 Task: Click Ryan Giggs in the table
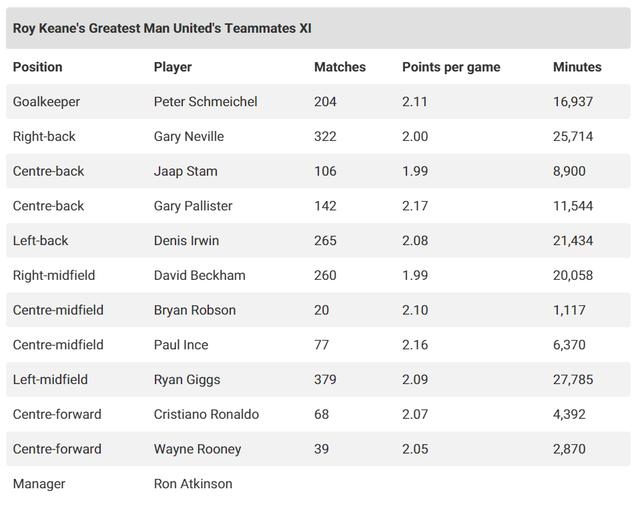(x=187, y=380)
